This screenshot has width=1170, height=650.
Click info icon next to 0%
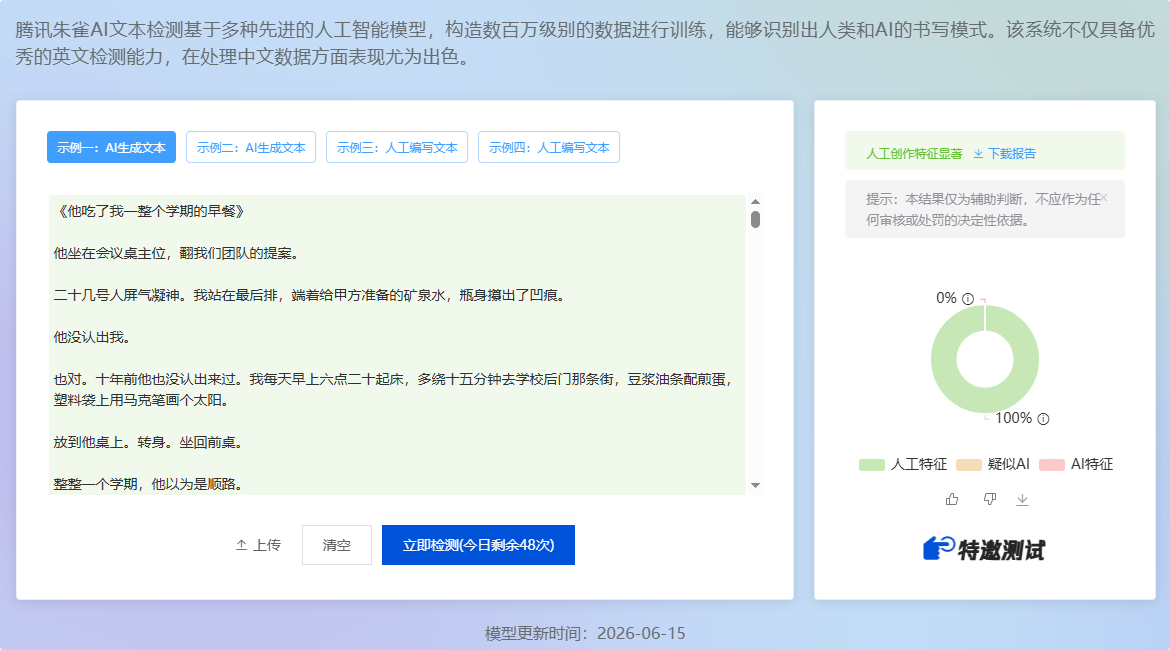pos(968,299)
